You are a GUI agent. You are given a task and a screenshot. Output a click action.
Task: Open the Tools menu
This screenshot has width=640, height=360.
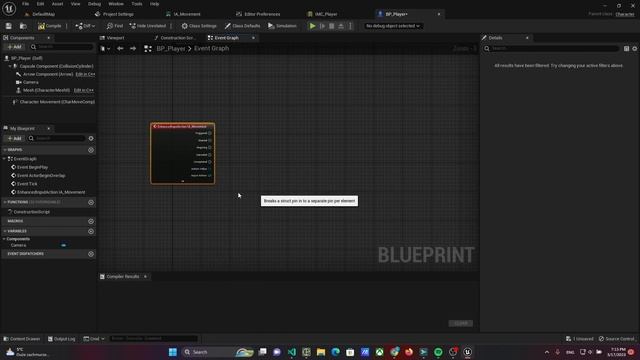tap(137, 4)
